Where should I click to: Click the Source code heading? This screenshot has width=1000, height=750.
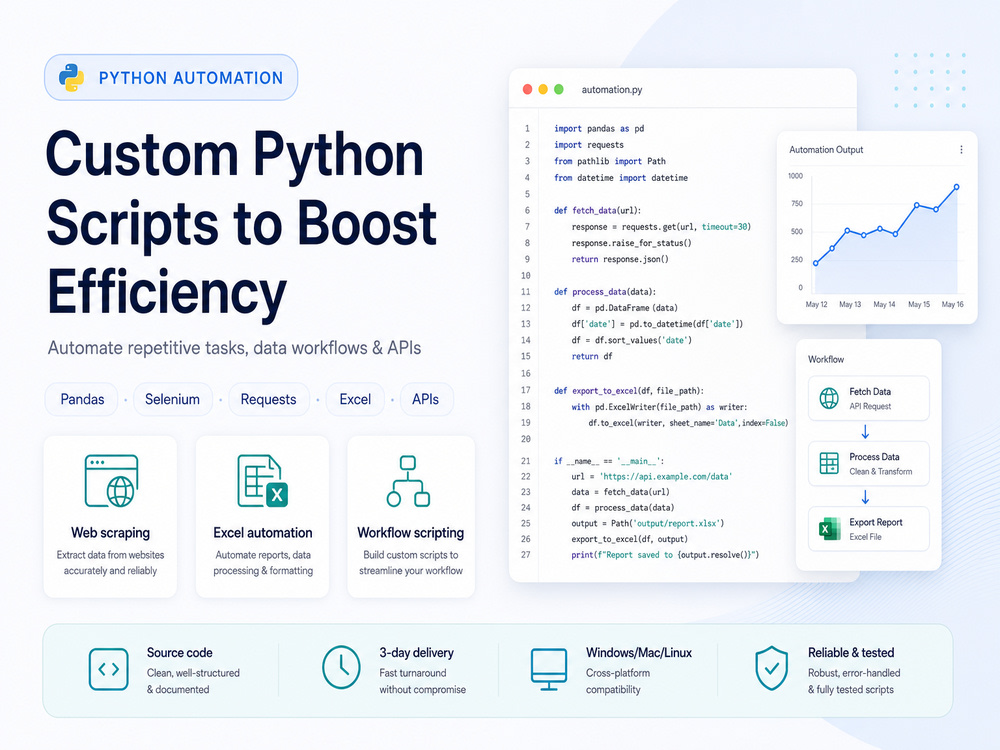(179, 652)
